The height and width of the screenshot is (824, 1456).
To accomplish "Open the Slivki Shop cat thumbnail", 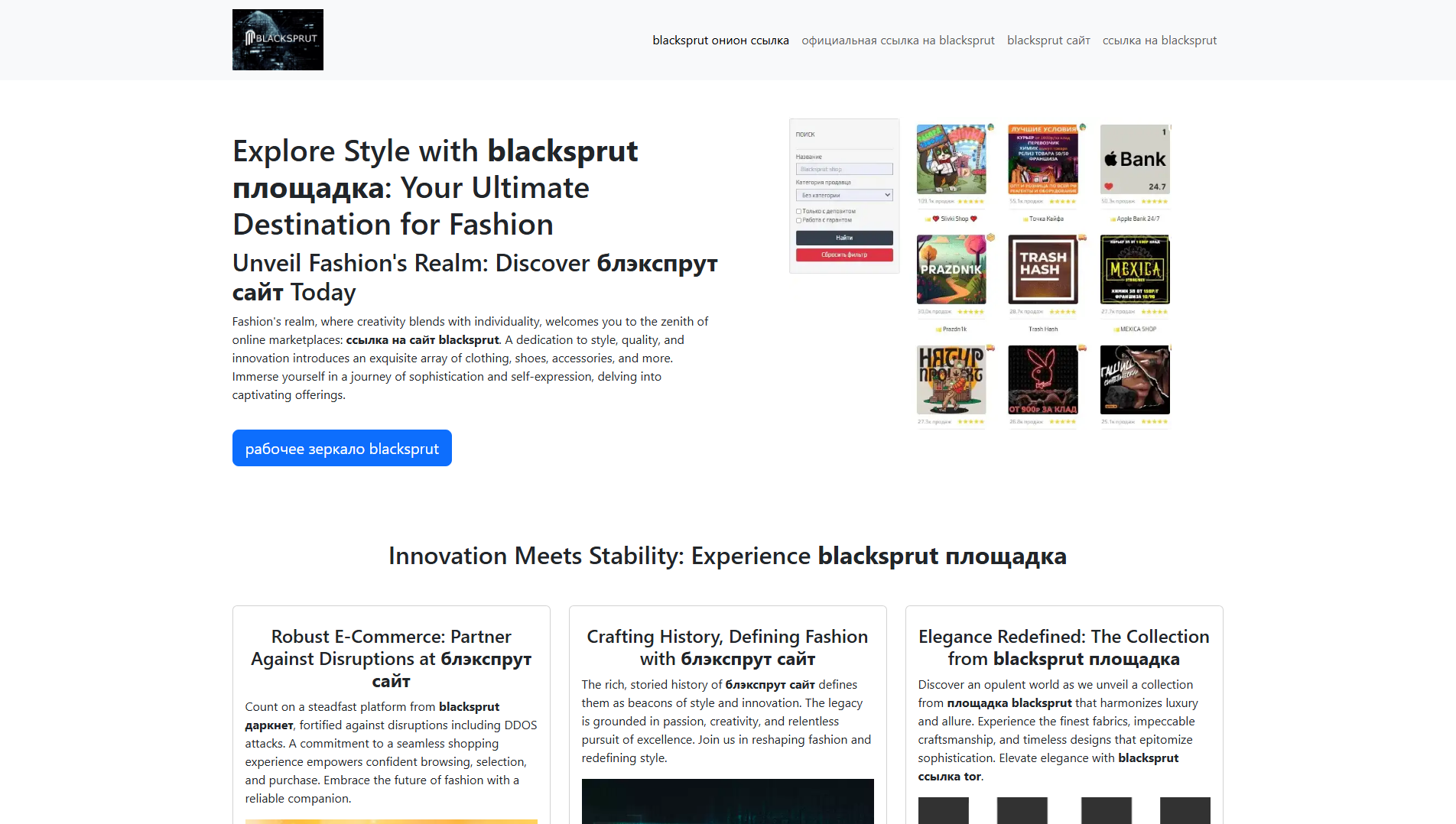I will (951, 159).
